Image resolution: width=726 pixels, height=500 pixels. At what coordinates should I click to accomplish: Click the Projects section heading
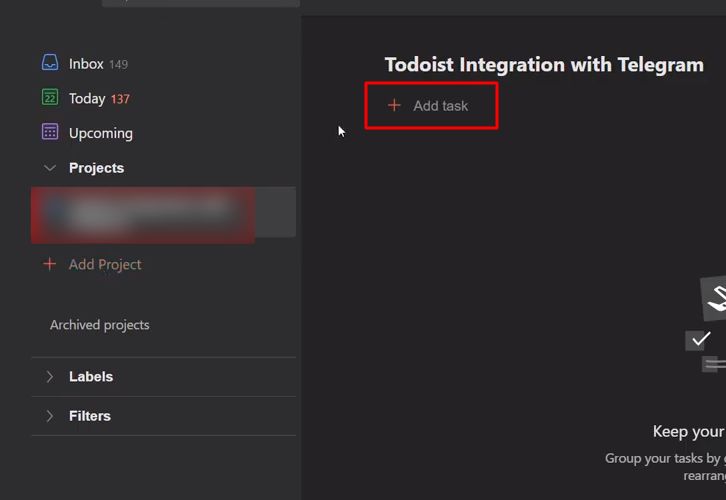tap(96, 168)
